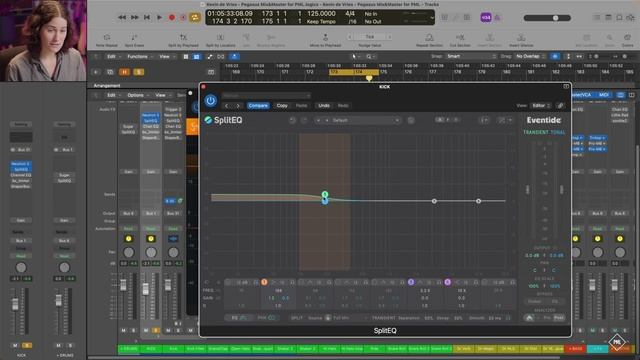Click the SplitEQ logo icon
Screen dimensions: 640x360
209,120
